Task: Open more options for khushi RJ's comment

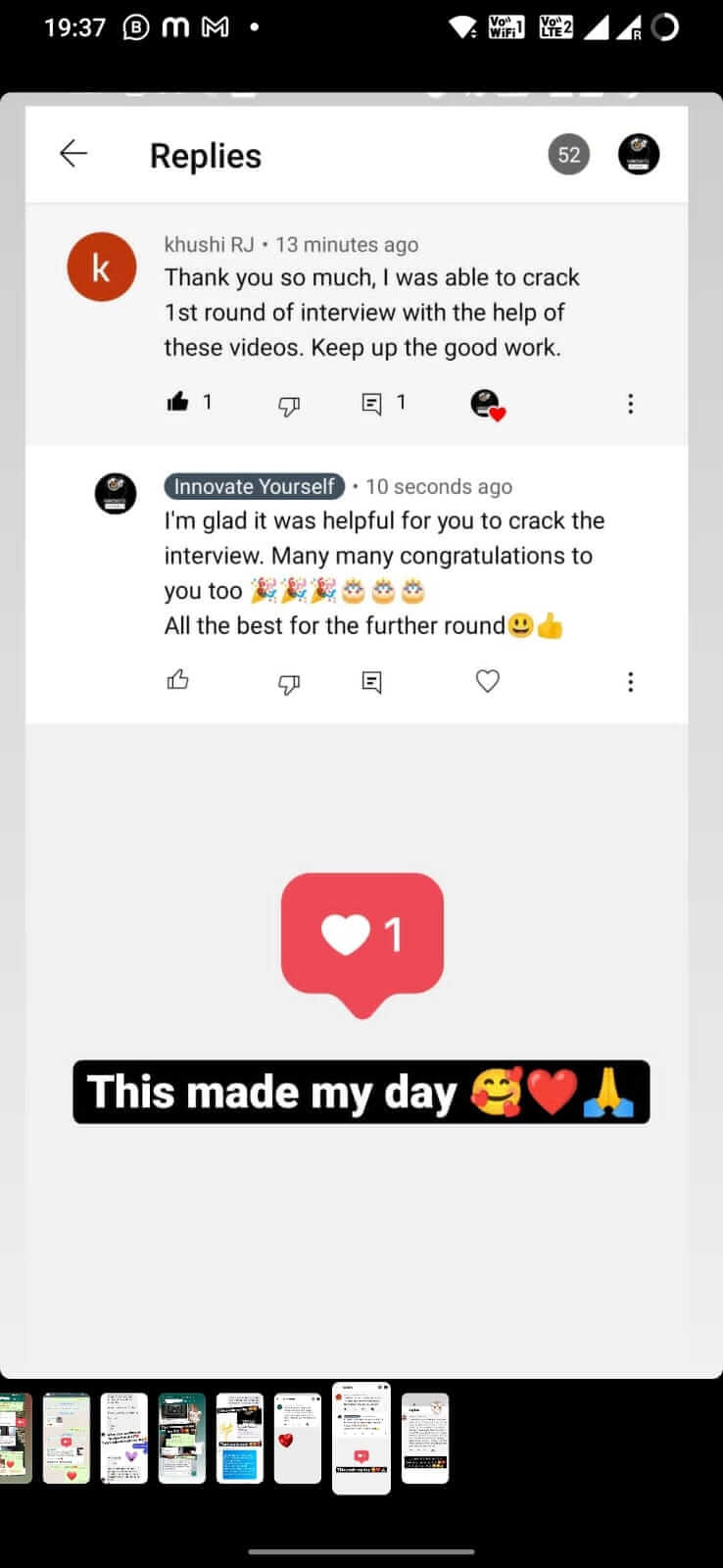Action: click(x=630, y=404)
